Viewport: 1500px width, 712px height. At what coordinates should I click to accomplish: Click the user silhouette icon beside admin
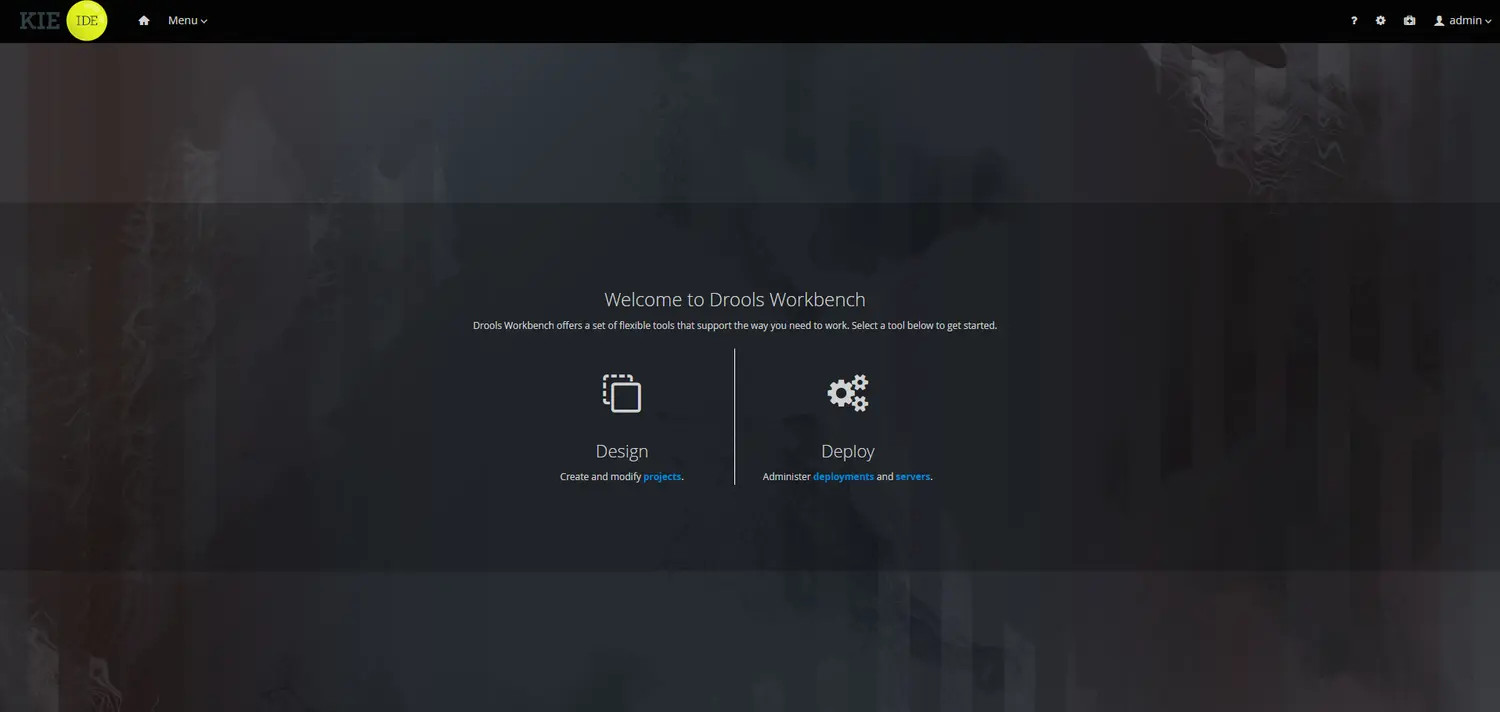(x=1439, y=21)
